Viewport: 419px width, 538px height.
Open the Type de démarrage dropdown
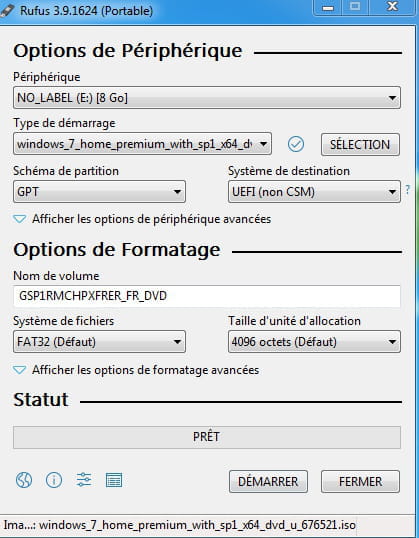[x=142, y=144]
